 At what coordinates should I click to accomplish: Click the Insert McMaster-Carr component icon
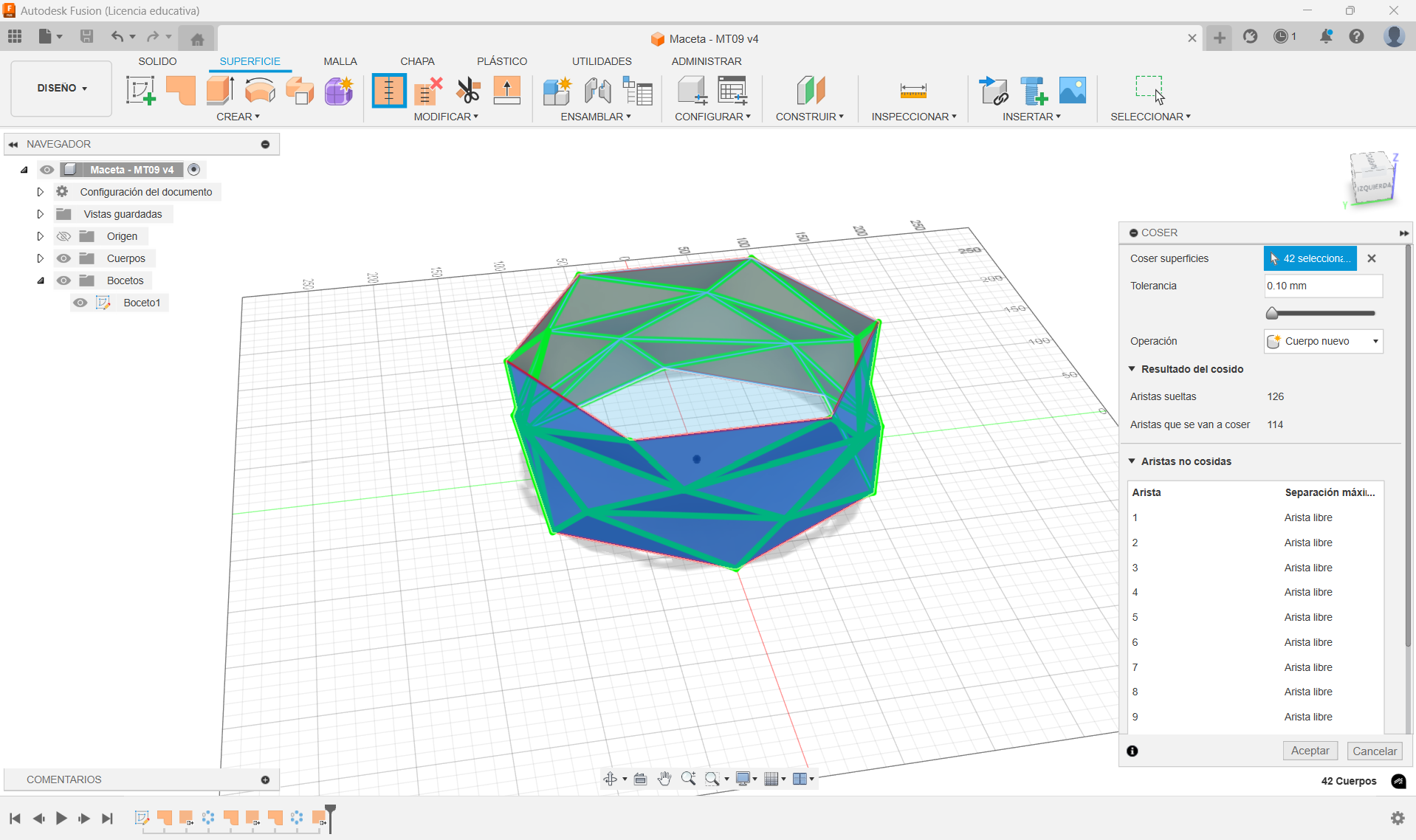(1034, 91)
